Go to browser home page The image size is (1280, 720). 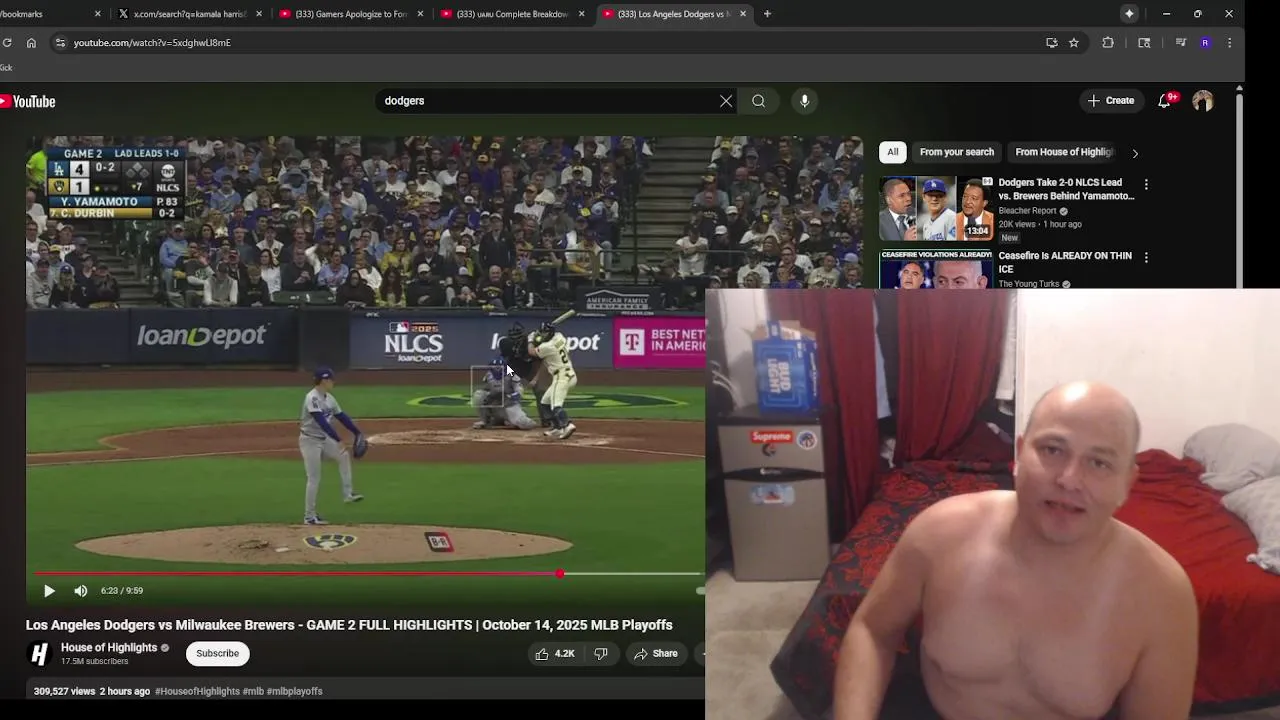(x=31, y=43)
